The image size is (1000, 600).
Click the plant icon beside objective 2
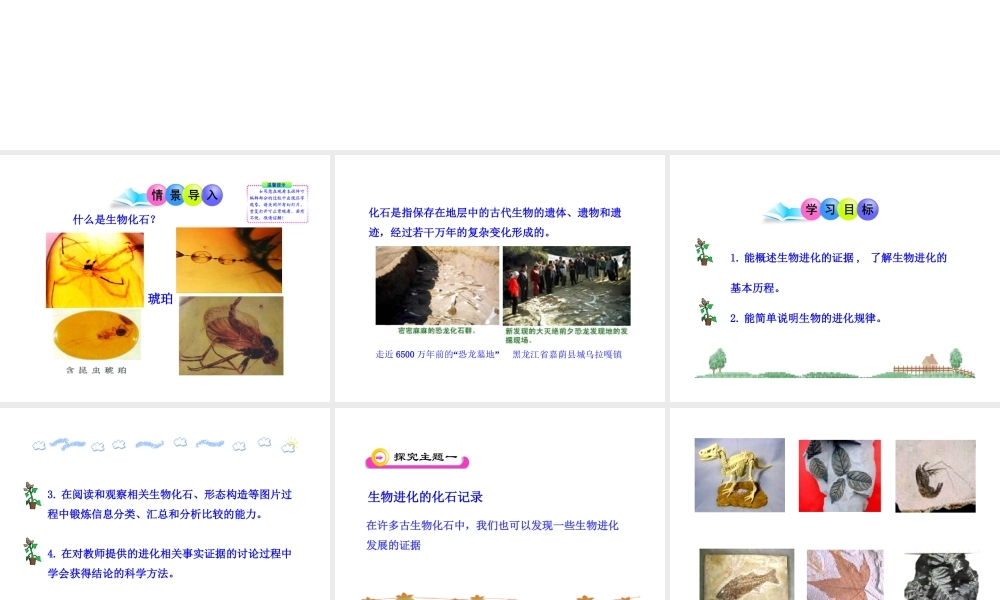(x=707, y=312)
